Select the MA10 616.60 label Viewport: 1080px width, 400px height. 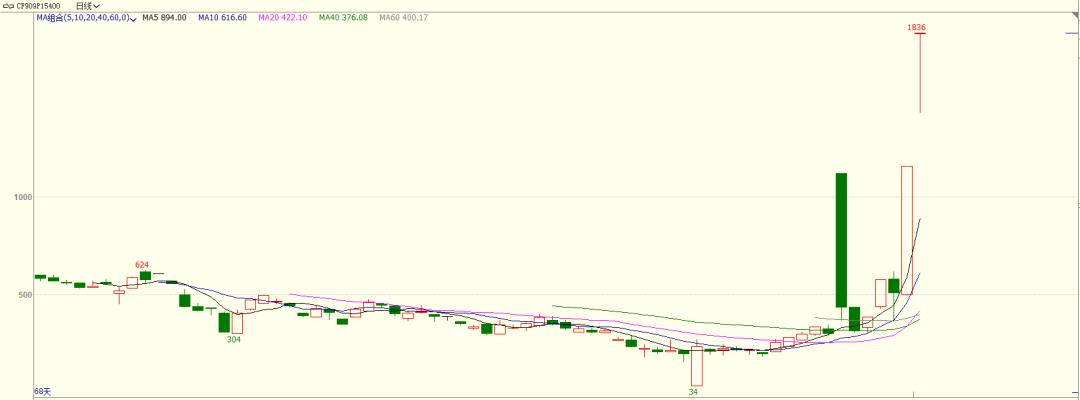coord(222,18)
